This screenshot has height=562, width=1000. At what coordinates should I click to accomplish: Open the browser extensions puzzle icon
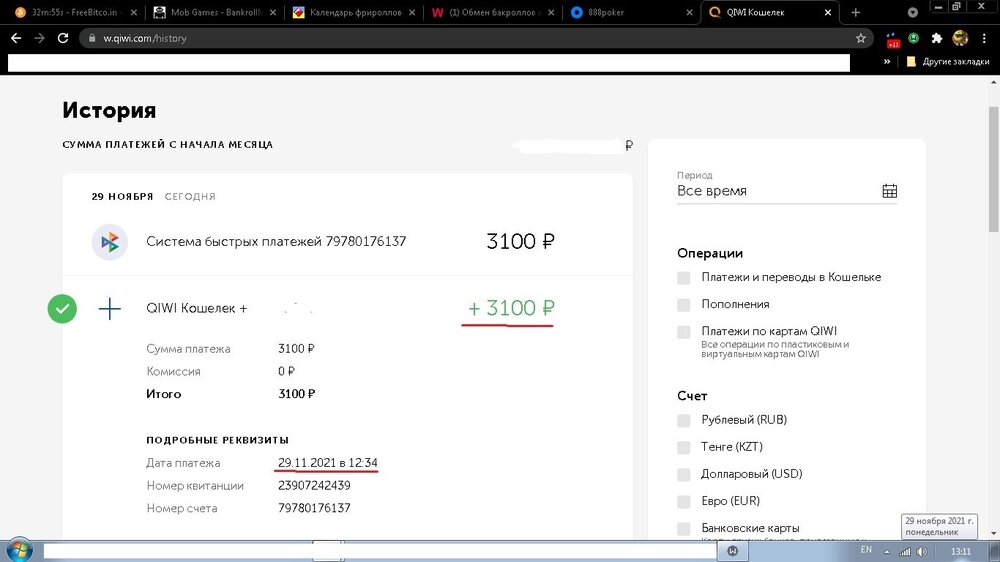pos(937,38)
